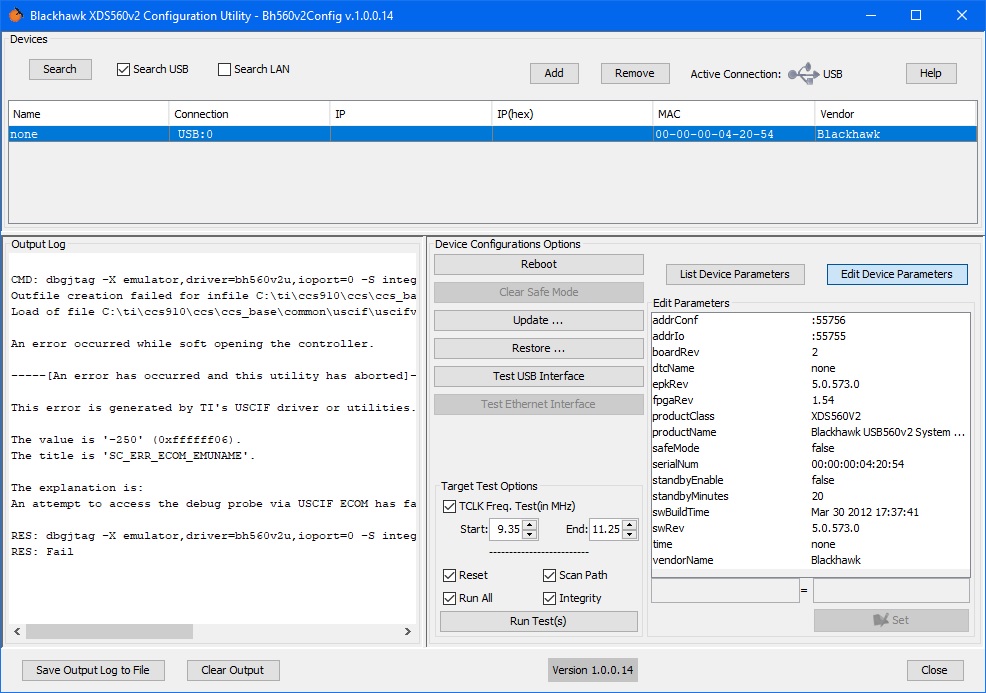Select the addrIo parameter row
This screenshot has height=693, width=986.
811,336
